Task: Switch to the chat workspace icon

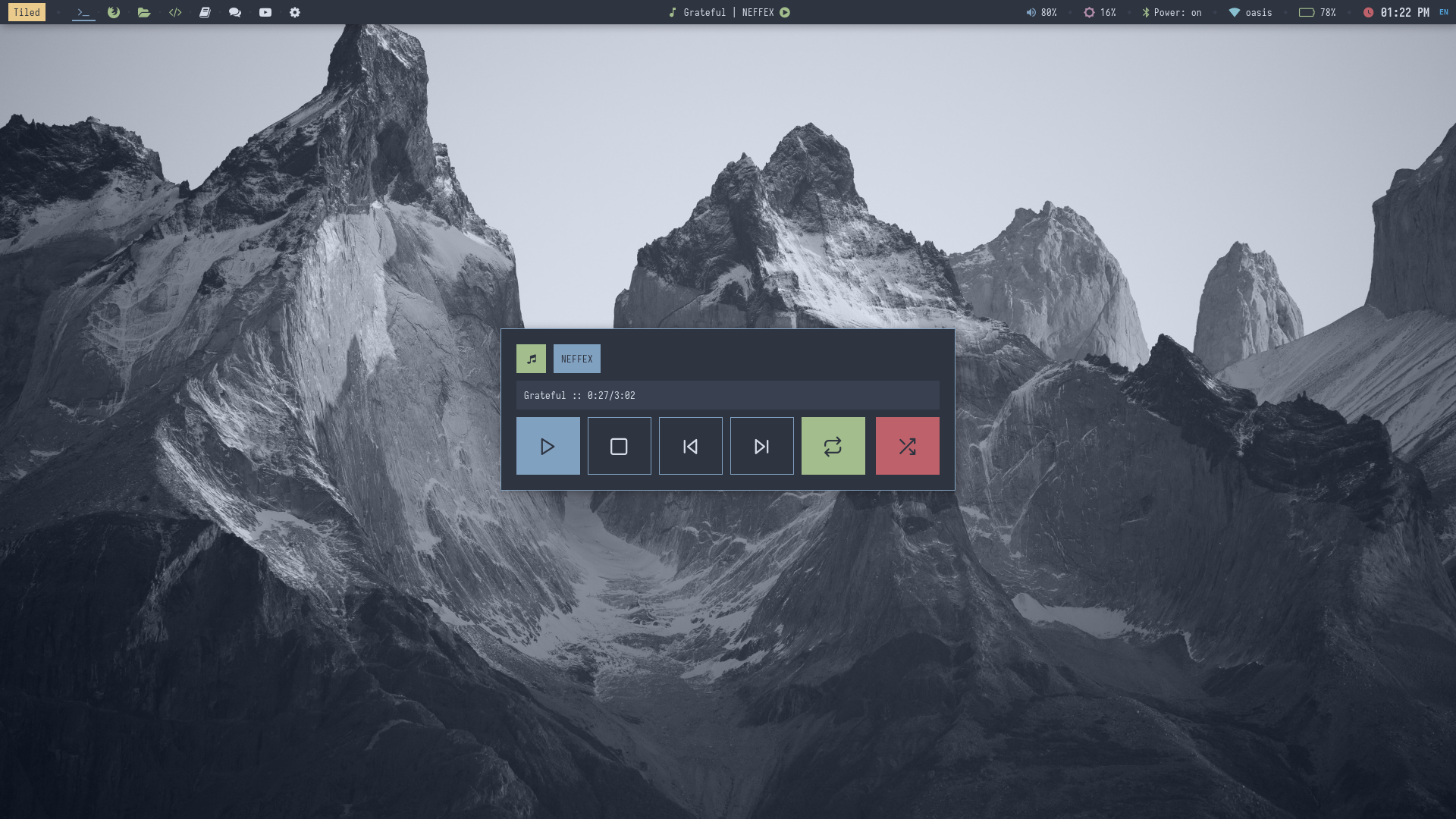Action: click(235, 12)
